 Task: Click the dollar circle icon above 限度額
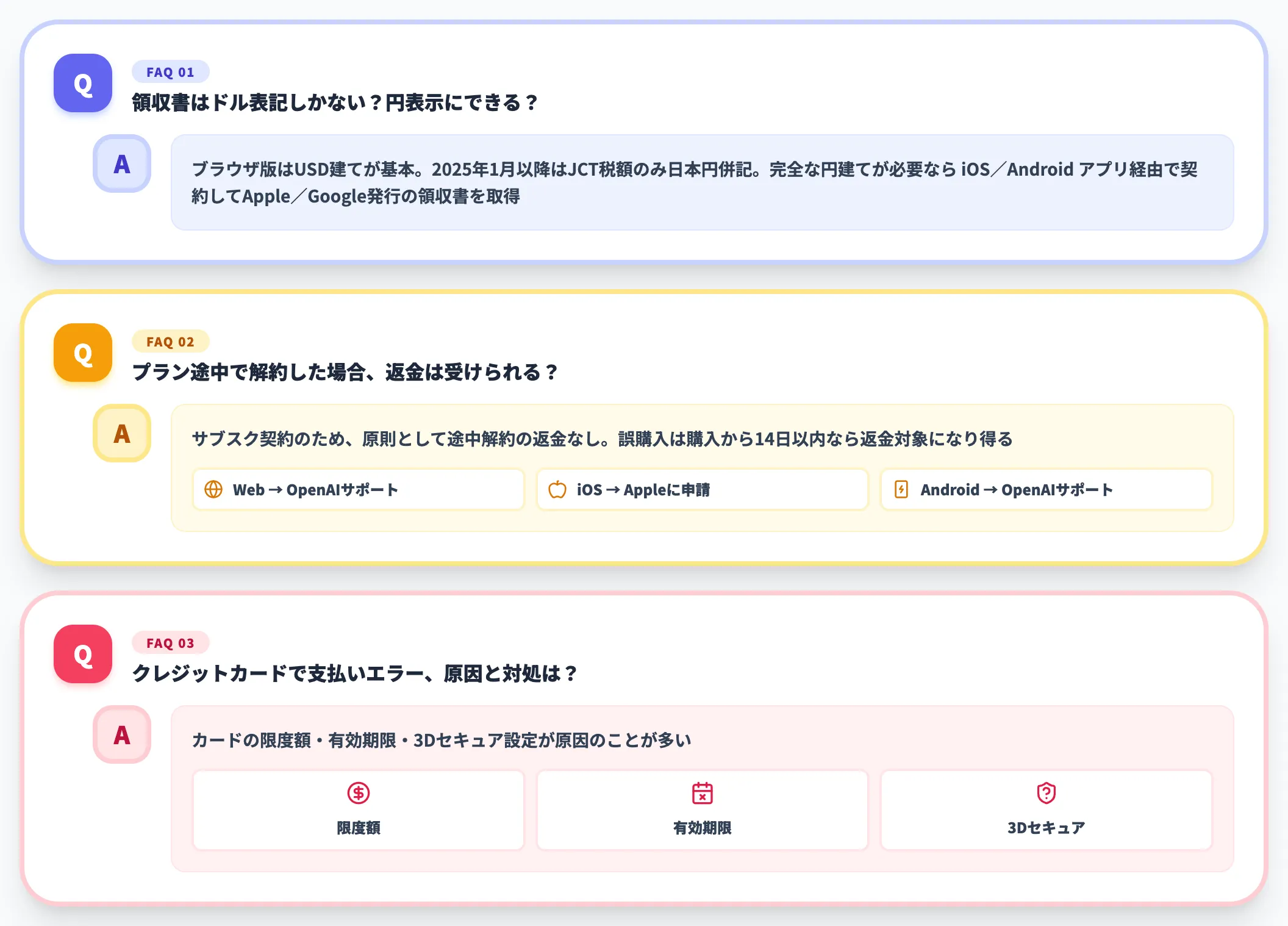(x=359, y=793)
